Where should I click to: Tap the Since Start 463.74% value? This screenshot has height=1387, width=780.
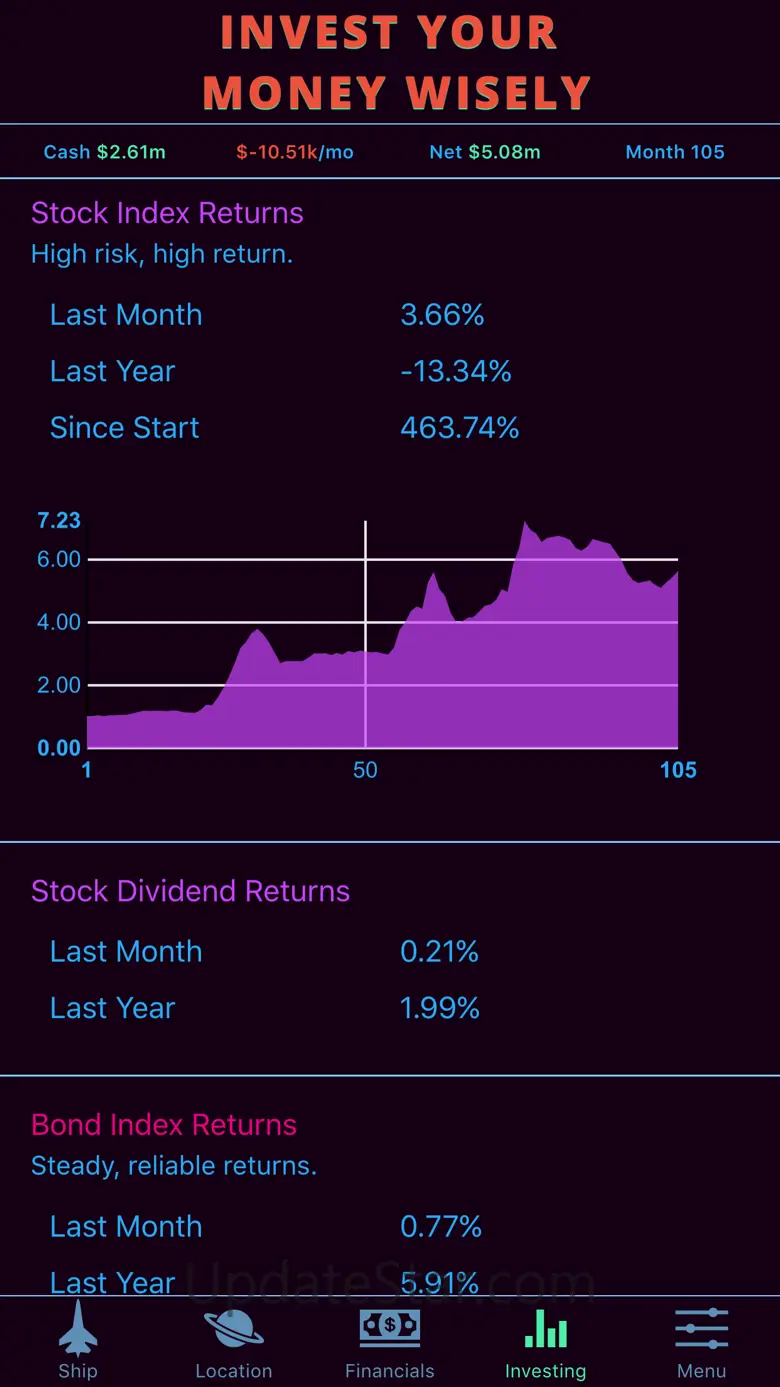point(460,428)
